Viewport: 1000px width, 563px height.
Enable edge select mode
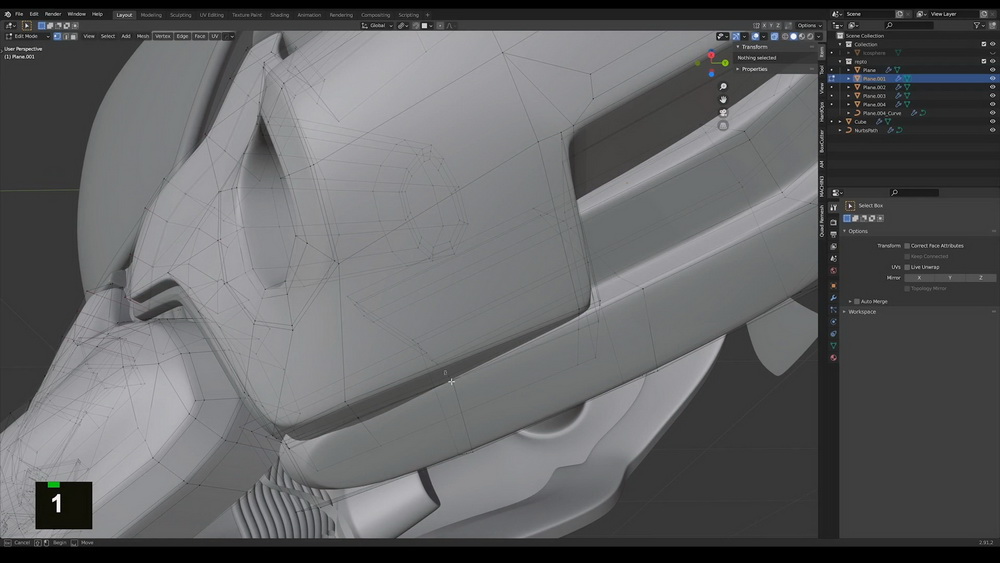tap(65, 36)
